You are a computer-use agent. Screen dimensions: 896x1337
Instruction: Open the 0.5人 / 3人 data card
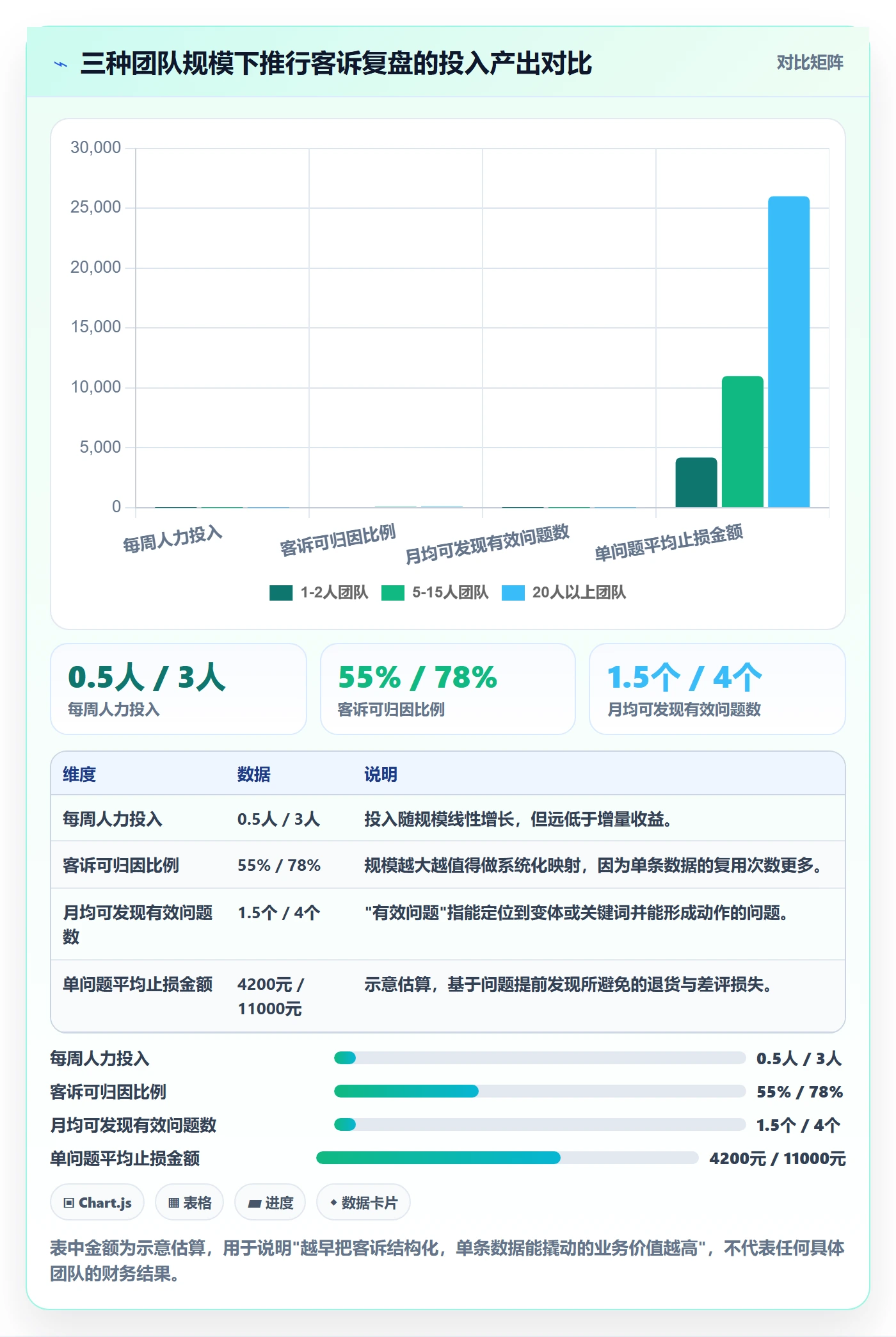[x=179, y=689]
